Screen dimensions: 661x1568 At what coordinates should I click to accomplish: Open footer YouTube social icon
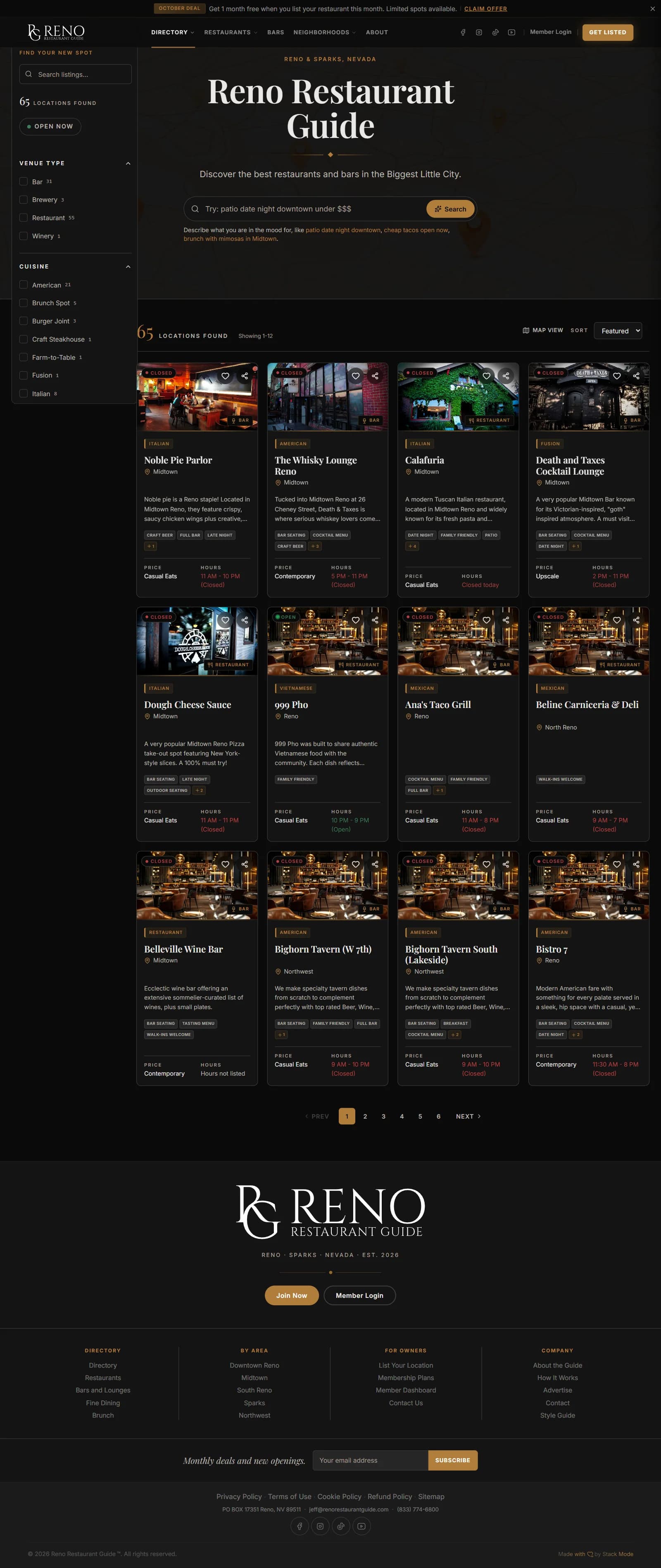(x=361, y=1526)
